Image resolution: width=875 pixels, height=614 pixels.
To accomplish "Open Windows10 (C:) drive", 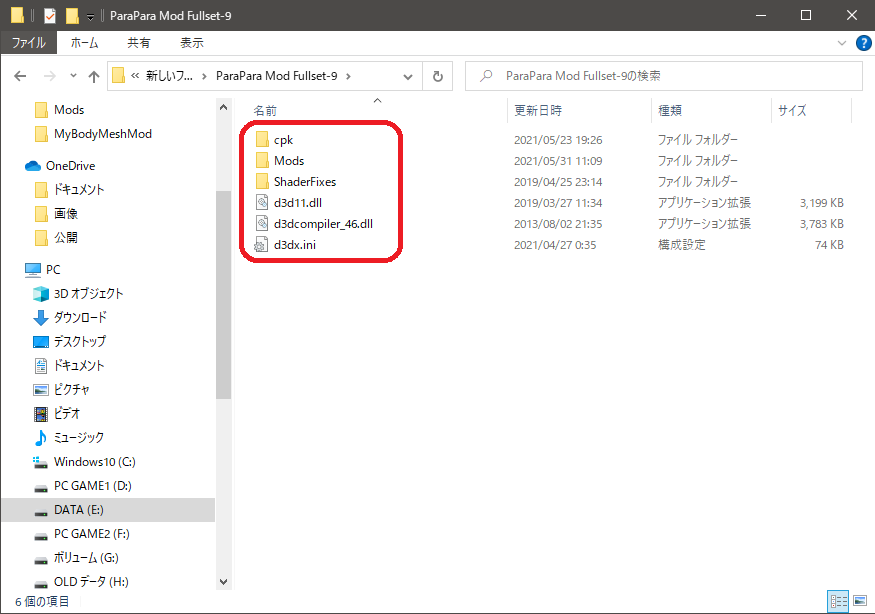I will [94, 462].
